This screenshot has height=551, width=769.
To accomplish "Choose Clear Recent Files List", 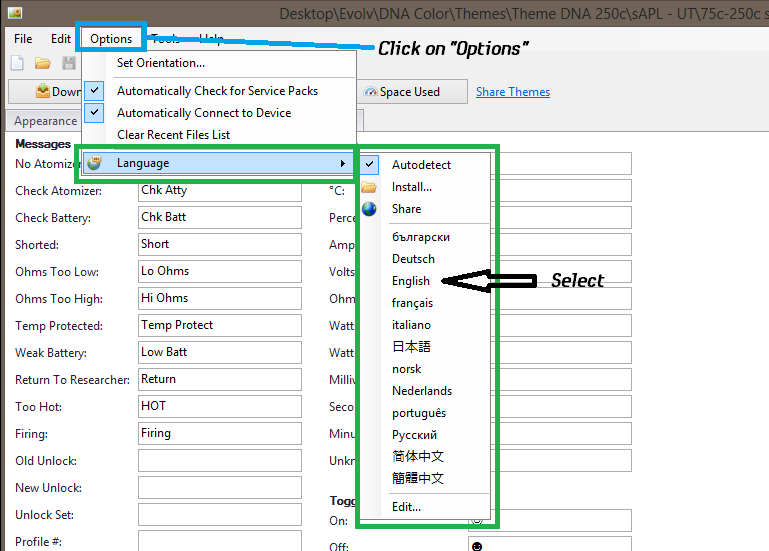I will point(173,134).
